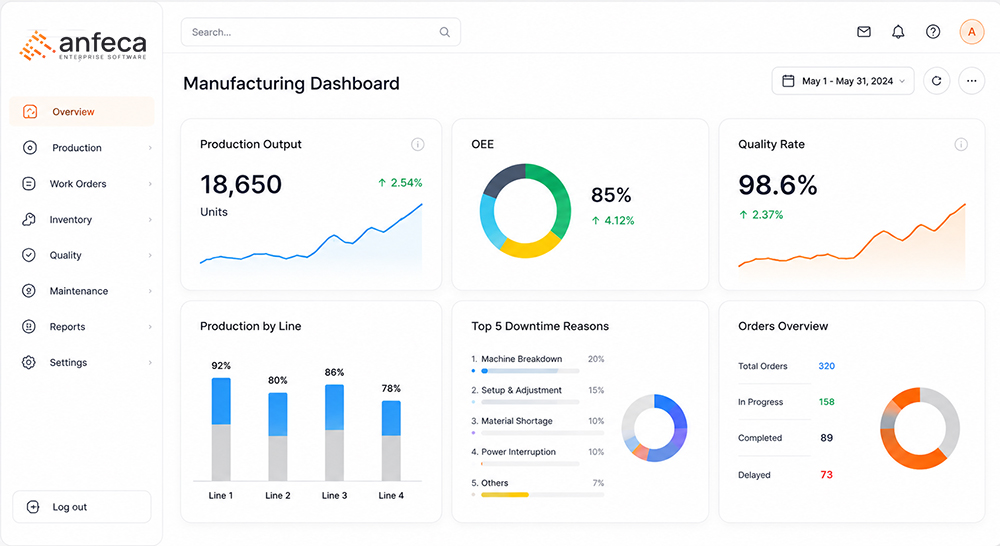
Task: Click the Settings gear icon
Action: click(29, 362)
